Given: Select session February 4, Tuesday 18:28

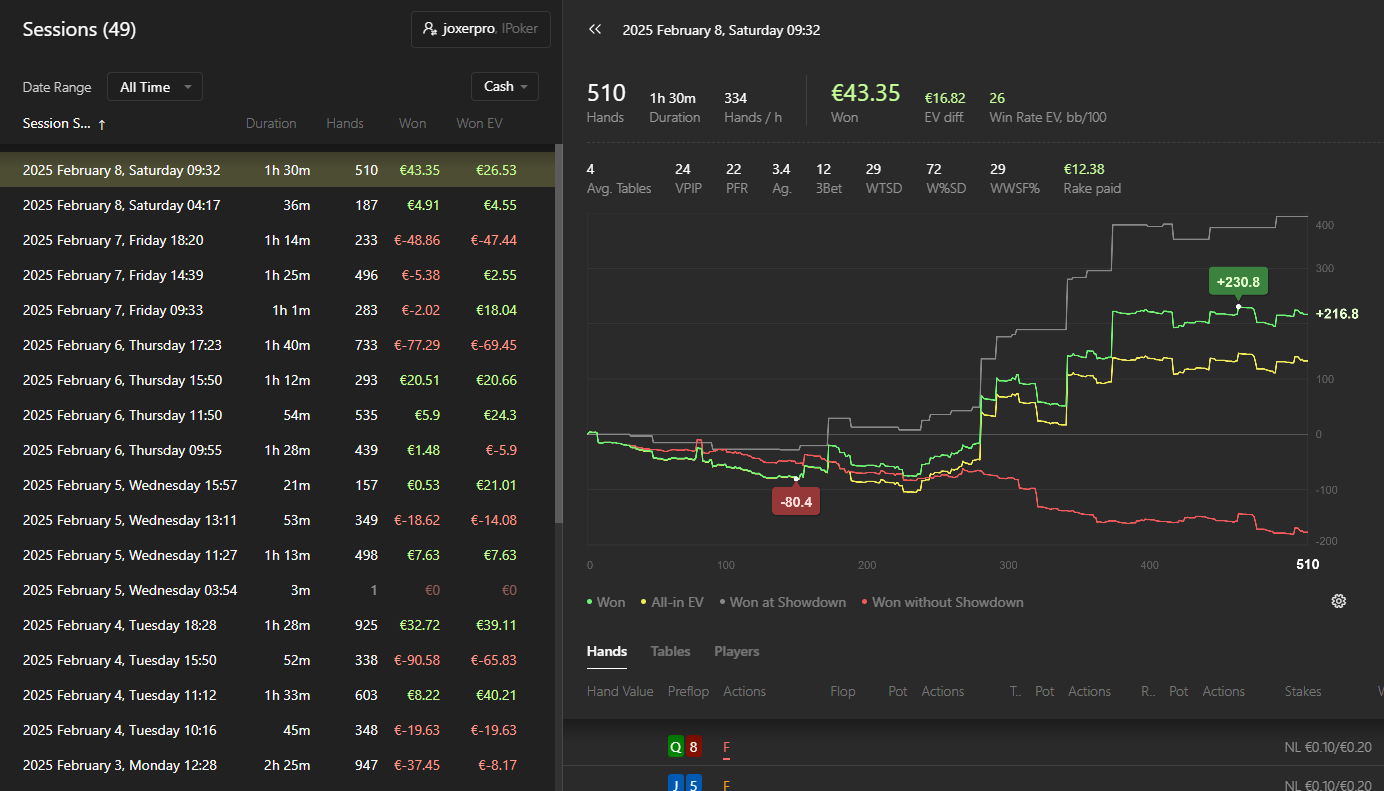Looking at the screenshot, I should point(277,625).
